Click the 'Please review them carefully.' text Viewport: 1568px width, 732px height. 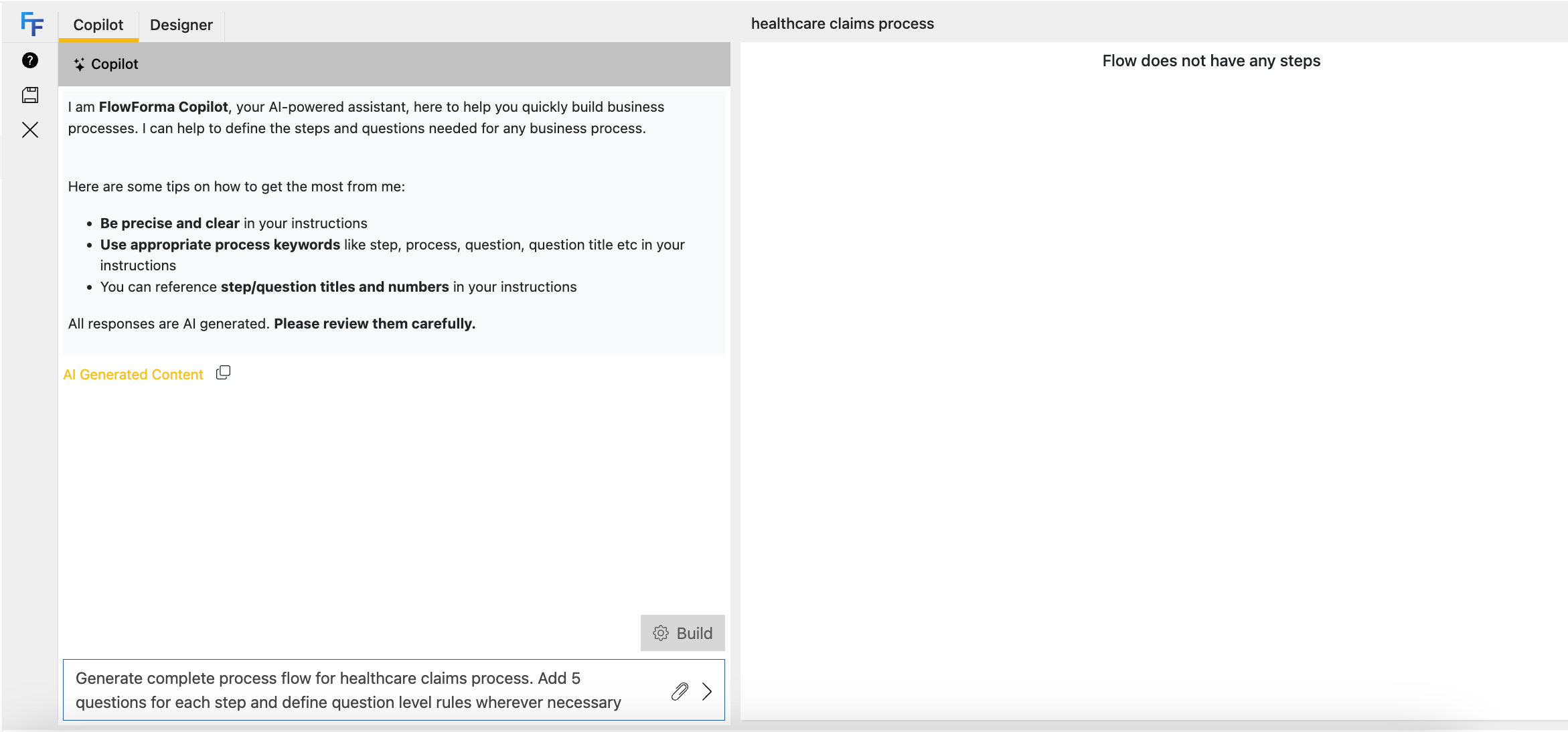point(375,324)
